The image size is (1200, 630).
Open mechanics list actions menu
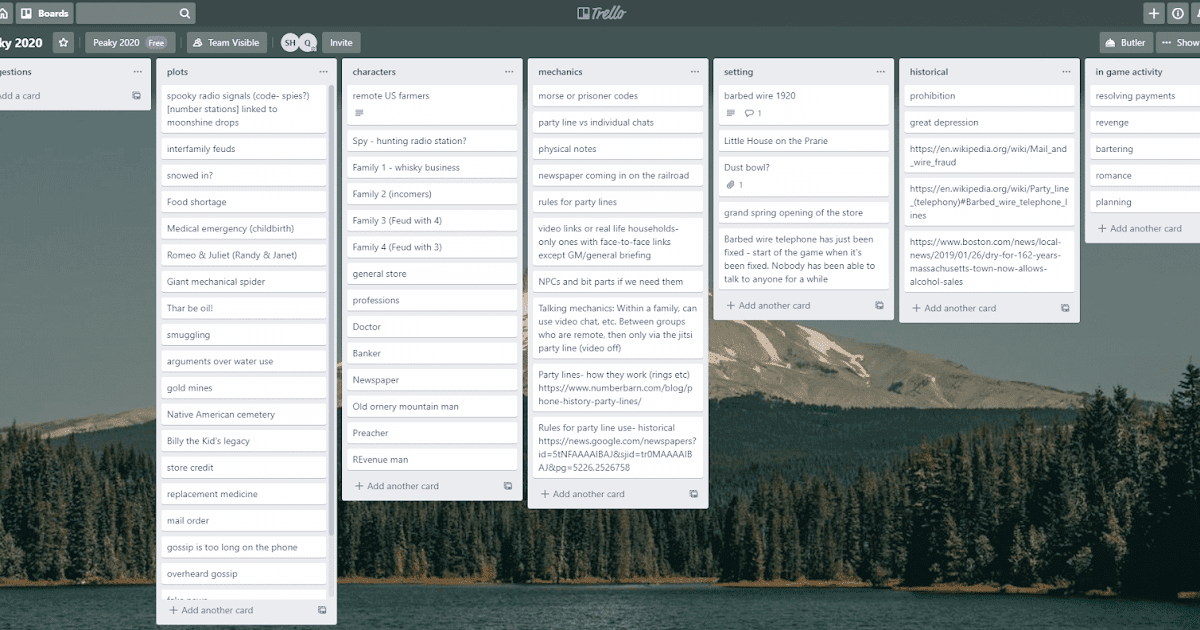tap(695, 72)
